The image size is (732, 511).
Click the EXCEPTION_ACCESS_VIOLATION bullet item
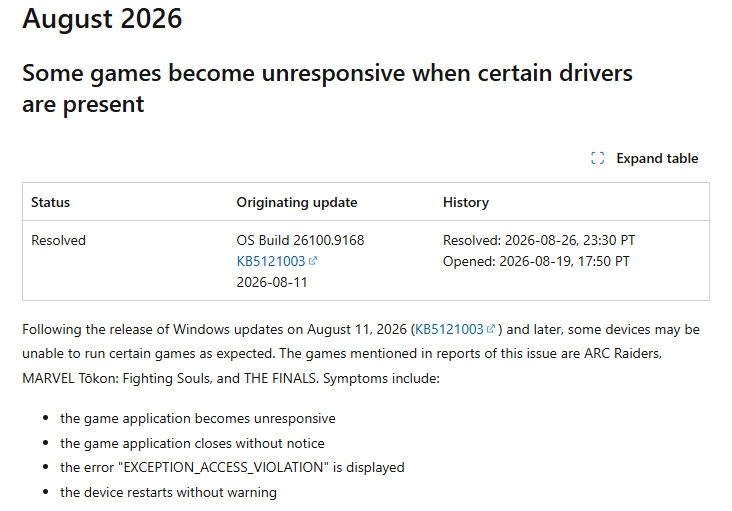pyautogui.click(x=232, y=468)
